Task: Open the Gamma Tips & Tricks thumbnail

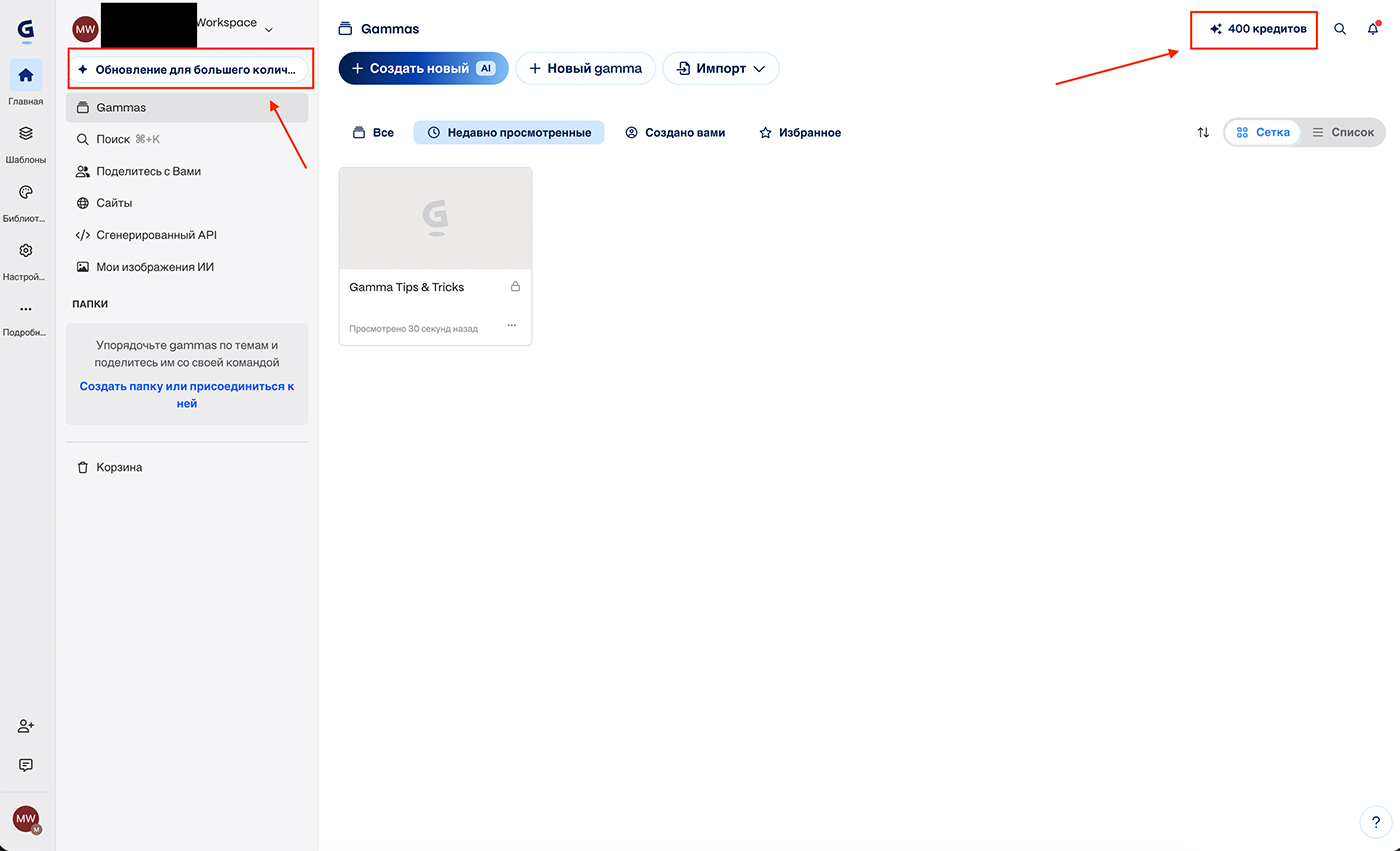Action: (x=435, y=218)
